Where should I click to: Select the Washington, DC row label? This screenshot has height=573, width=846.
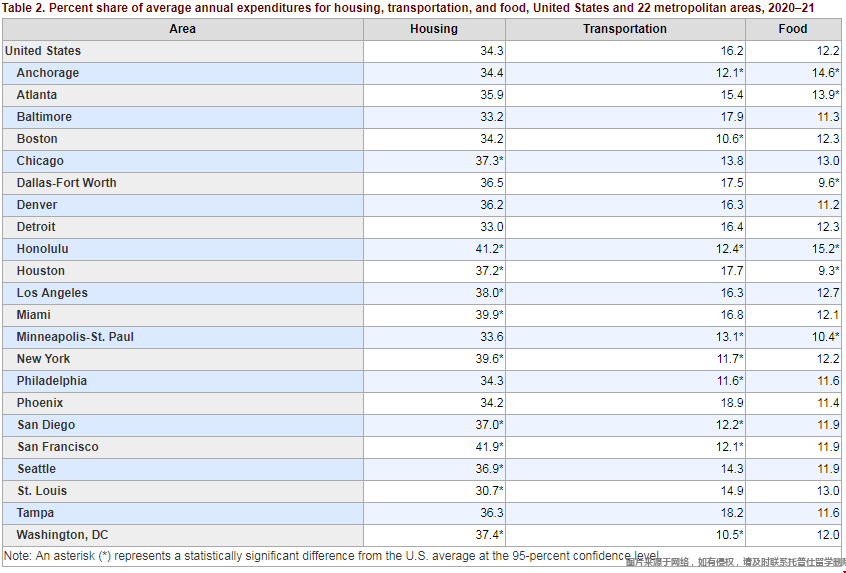click(x=62, y=535)
